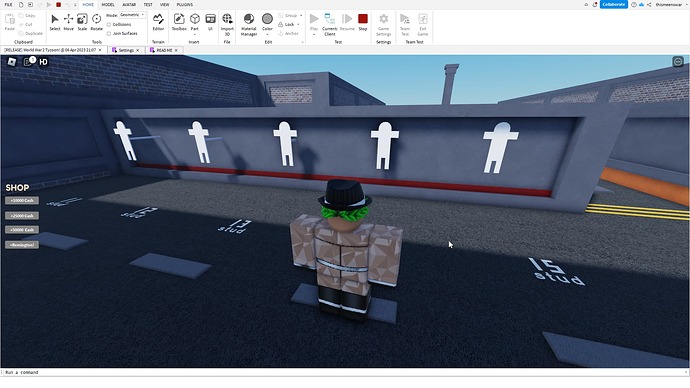690x388 pixels.
Task: Expand the Group dropdown arrow
Action: [301, 15]
